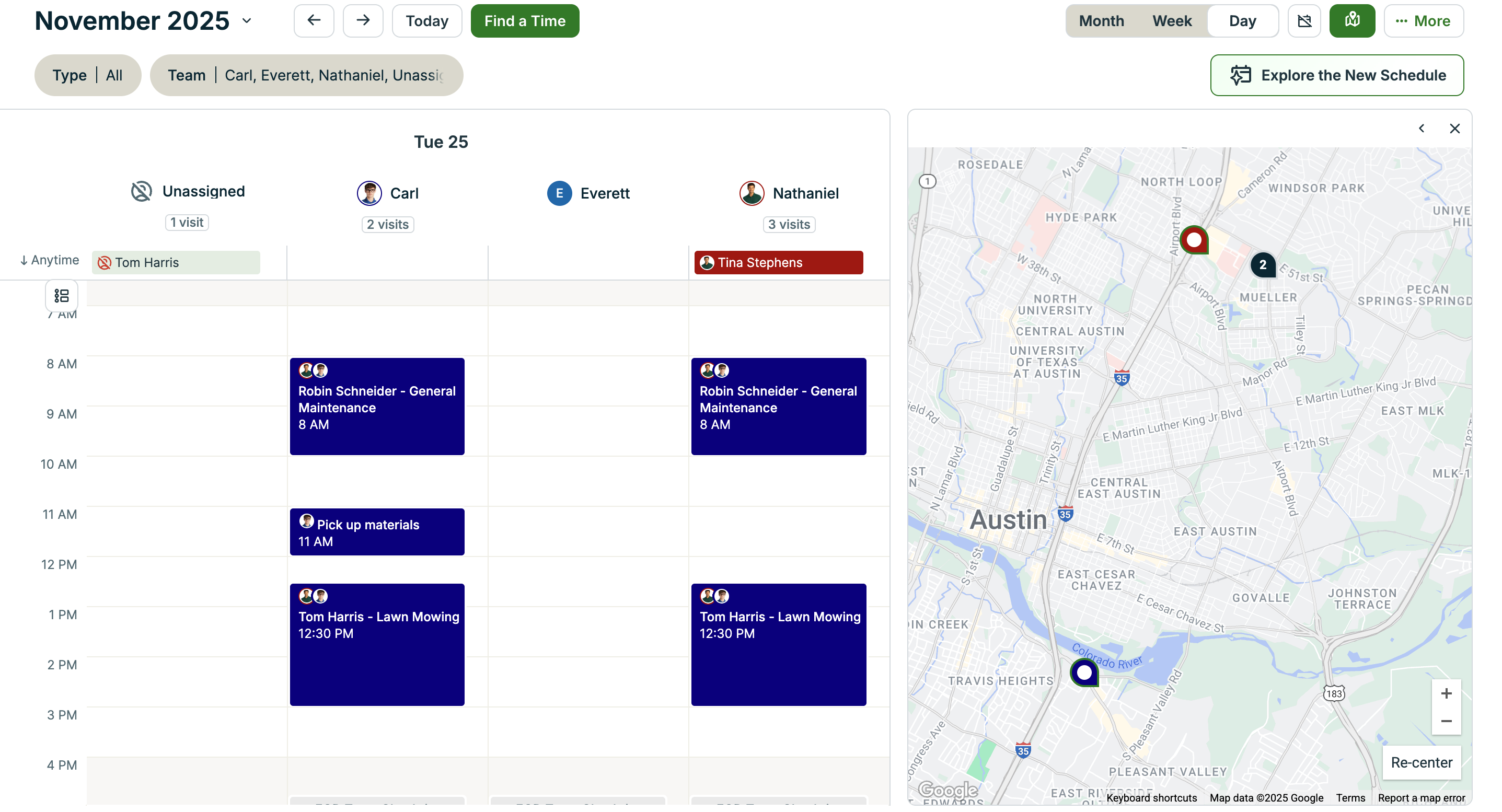This screenshot has width=1502, height=812.
Task: Toggle the hide-weekends calendar icon
Action: [1304, 21]
